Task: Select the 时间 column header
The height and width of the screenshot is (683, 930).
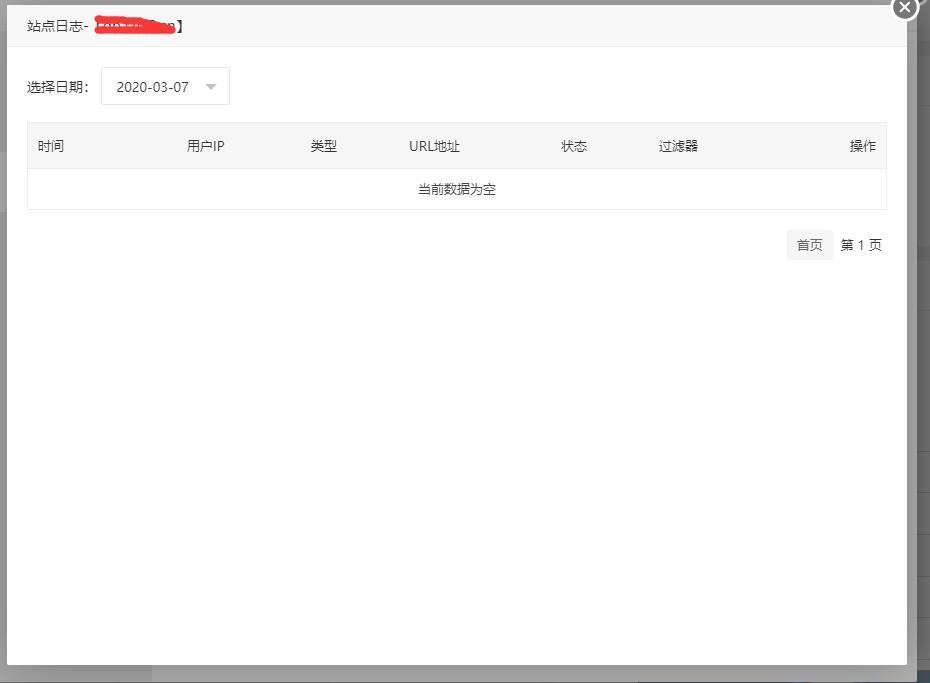Action: point(51,146)
